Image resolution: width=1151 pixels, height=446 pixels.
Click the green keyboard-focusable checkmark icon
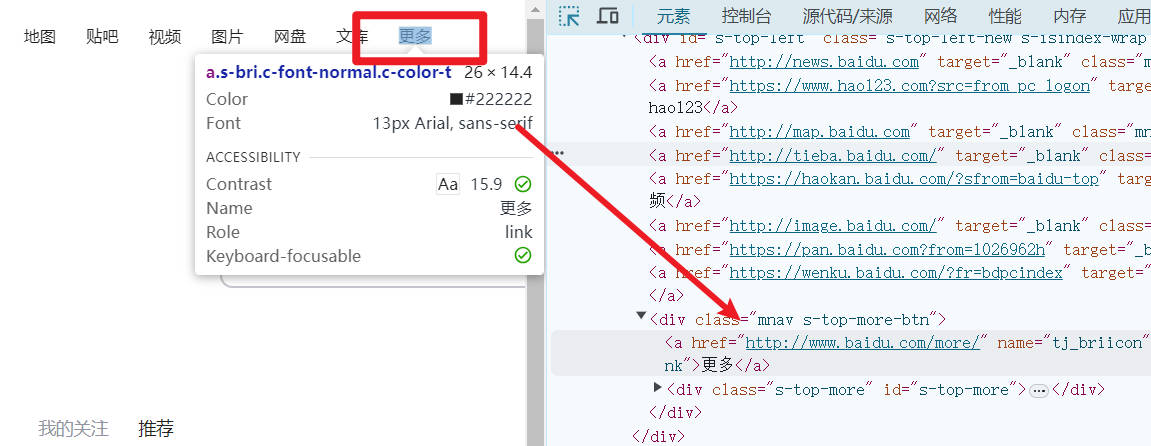pos(522,256)
